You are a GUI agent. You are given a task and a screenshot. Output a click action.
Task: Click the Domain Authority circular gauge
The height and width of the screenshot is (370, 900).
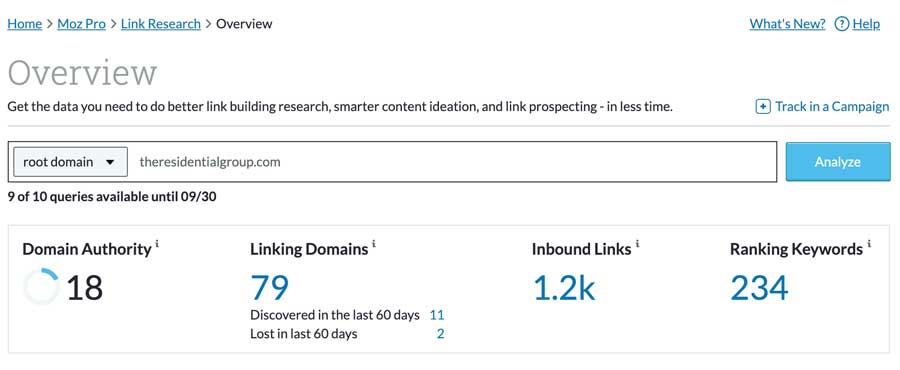tap(41, 287)
